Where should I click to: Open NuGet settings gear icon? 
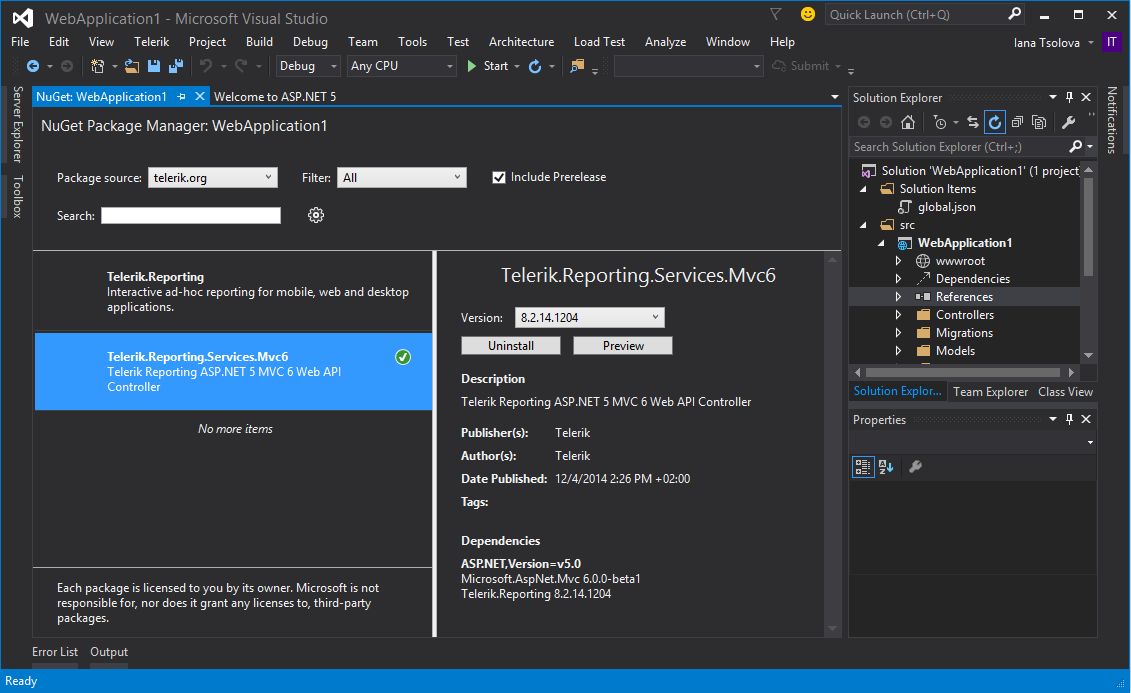pyautogui.click(x=316, y=215)
